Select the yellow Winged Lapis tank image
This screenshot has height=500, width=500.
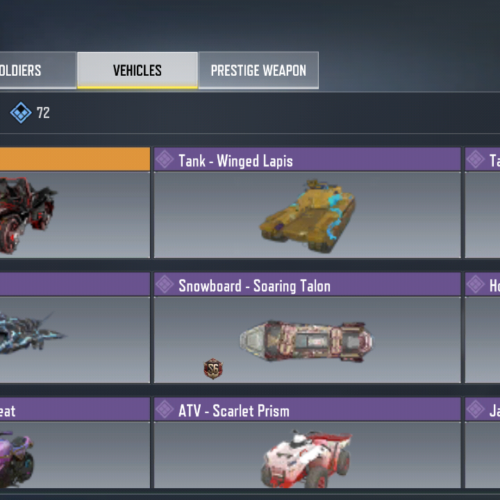point(308,216)
